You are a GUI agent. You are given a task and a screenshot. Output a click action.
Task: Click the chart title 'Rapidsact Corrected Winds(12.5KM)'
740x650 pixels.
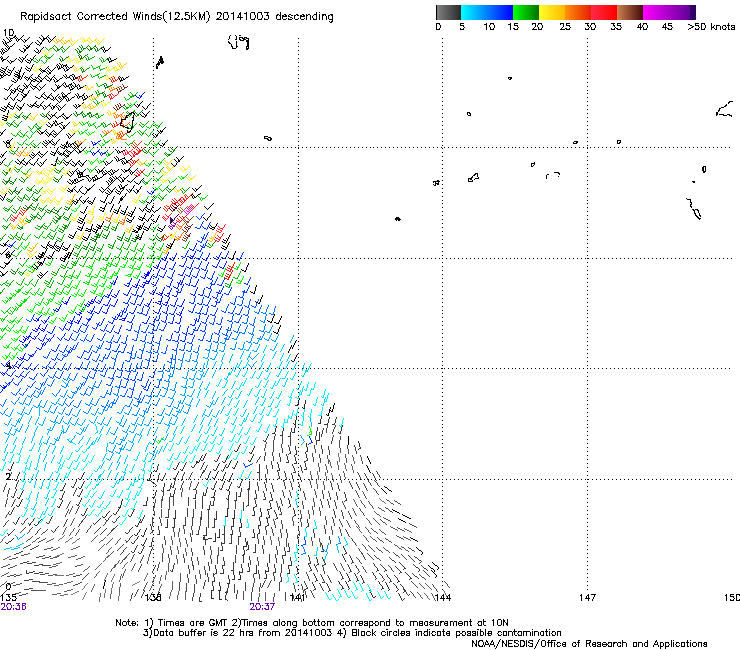(x=116, y=17)
